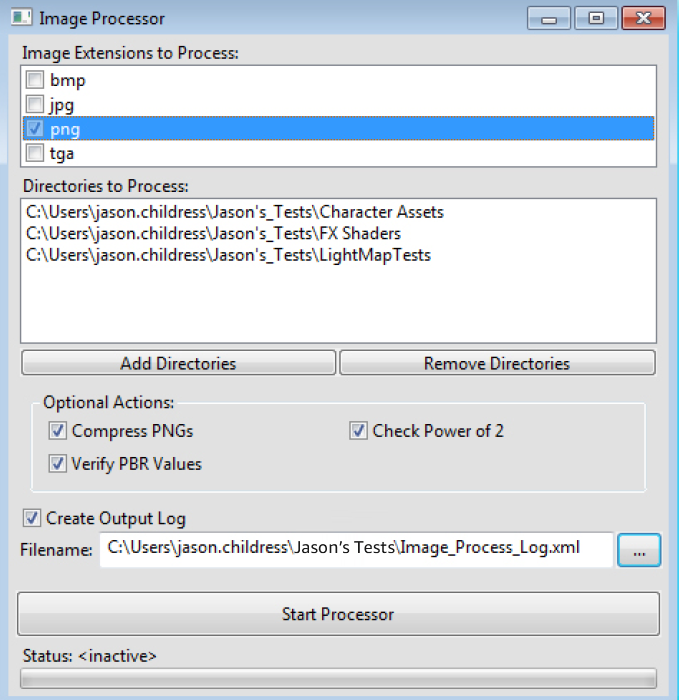Screen dimensions: 679x700
Task: Click into the log Filename field
Action: pyautogui.click(x=356, y=549)
